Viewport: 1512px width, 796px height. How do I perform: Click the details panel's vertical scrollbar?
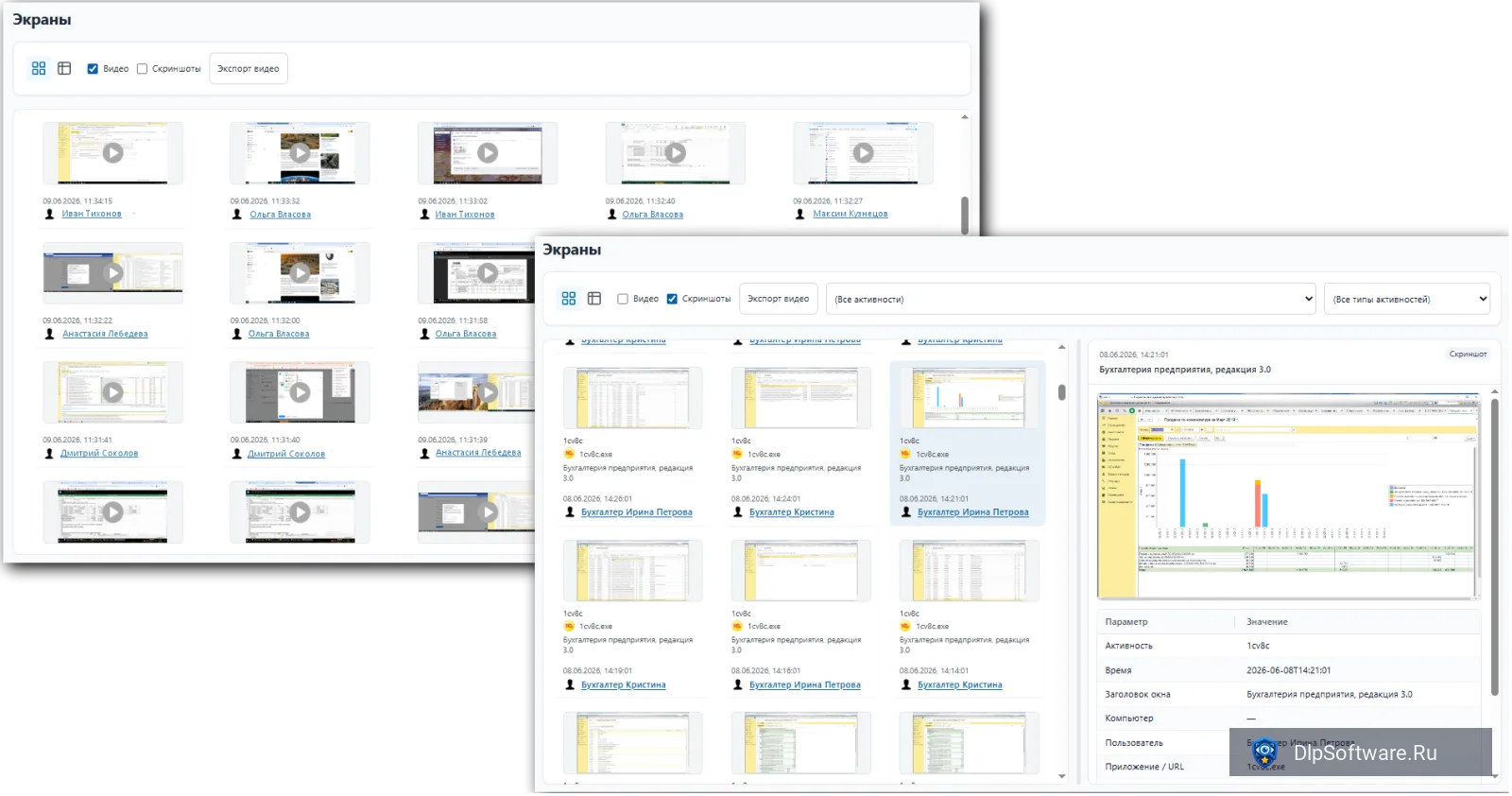pos(1495,546)
